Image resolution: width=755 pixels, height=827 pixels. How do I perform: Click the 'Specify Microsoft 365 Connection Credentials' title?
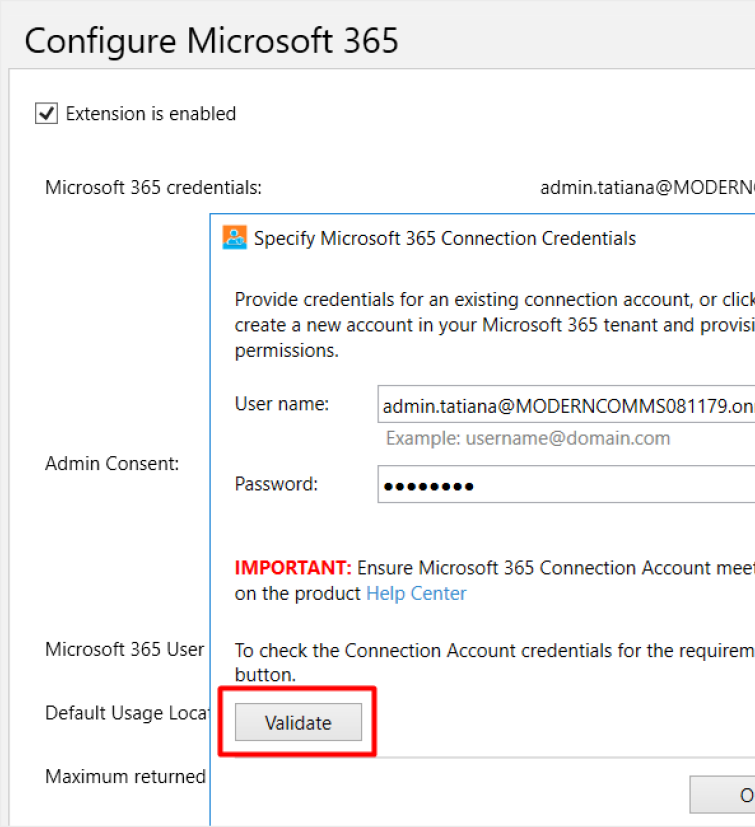point(445,238)
